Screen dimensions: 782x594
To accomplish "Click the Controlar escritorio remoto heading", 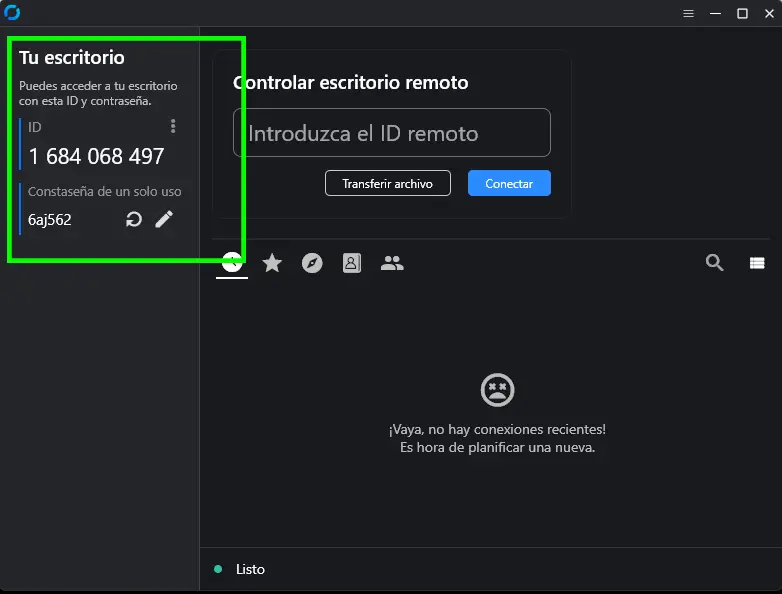I will (351, 82).
